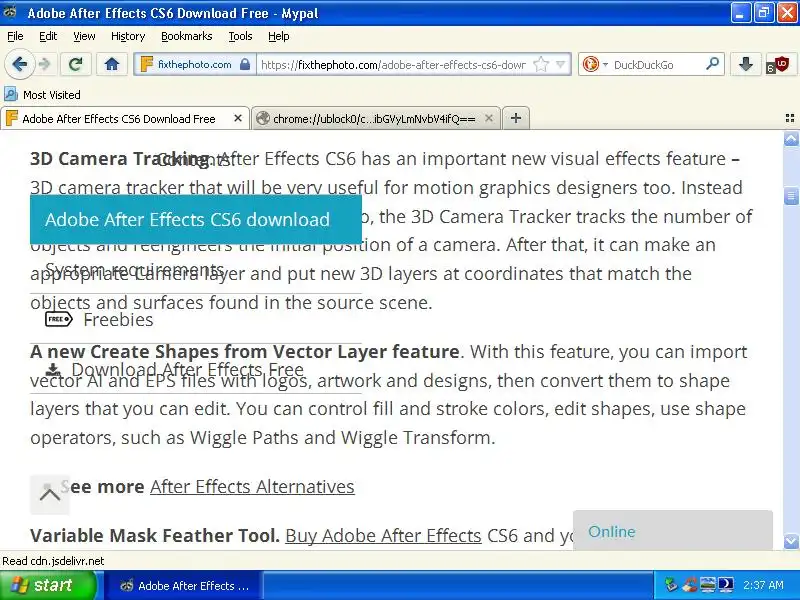The width and height of the screenshot is (800, 600).
Task: Click the Adobe After Effects CS6 download item
Action: [196, 219]
